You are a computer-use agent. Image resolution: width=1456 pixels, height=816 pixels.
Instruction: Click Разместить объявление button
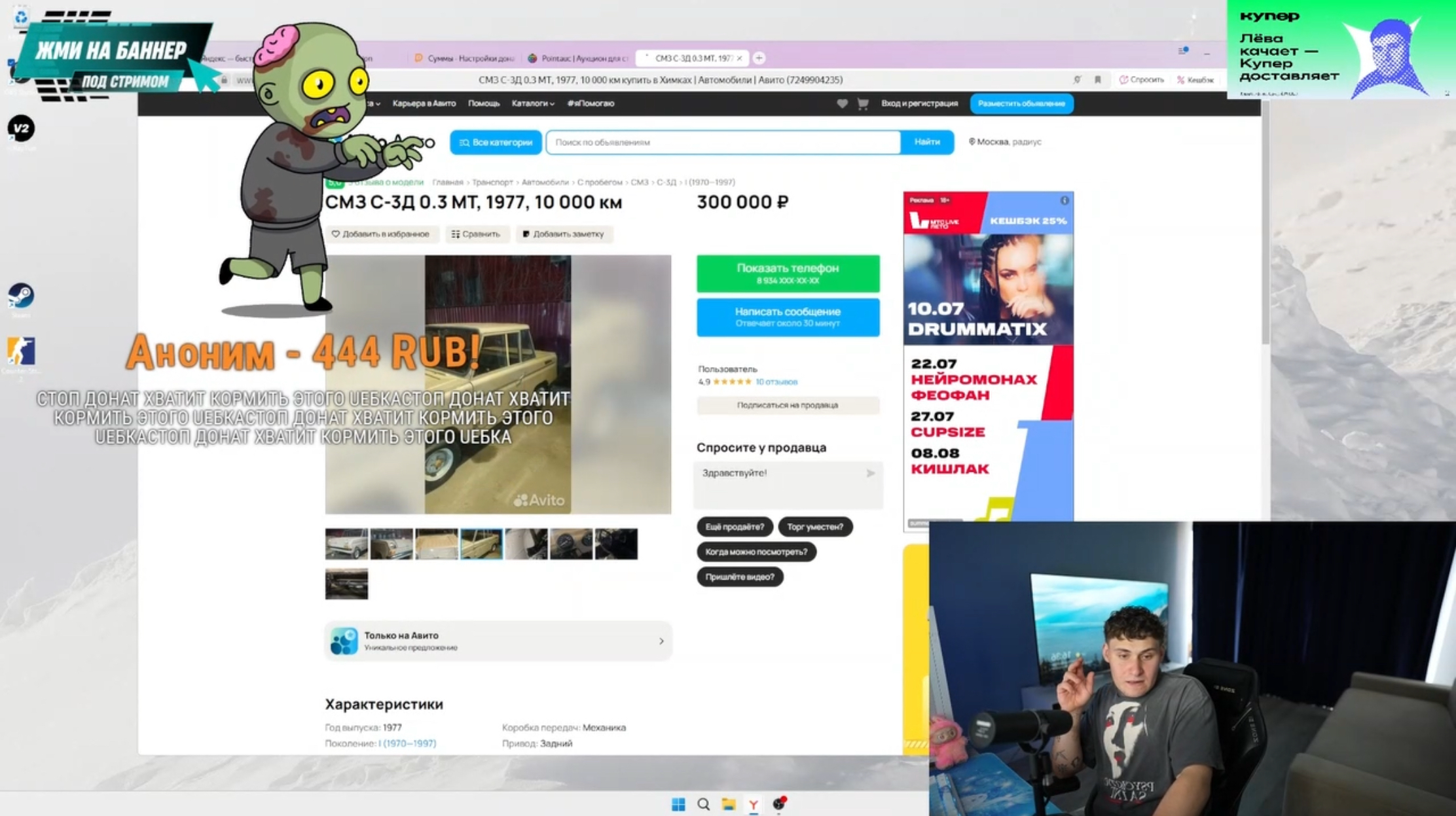[x=1021, y=103]
